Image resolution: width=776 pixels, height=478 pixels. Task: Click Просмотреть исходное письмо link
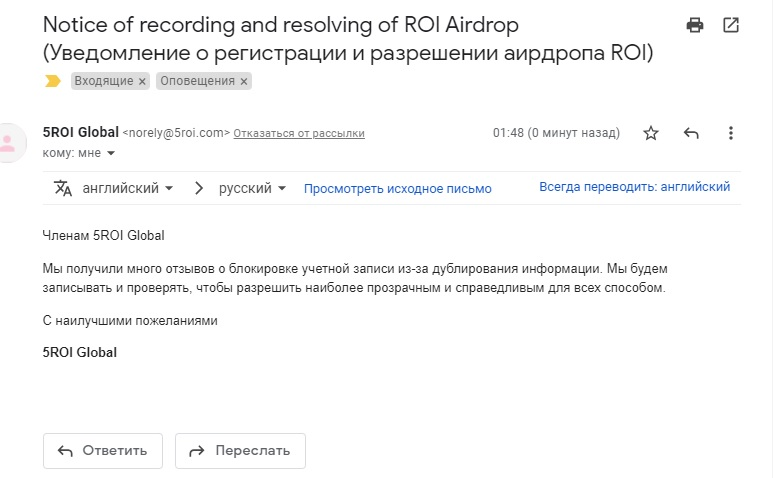pos(397,189)
